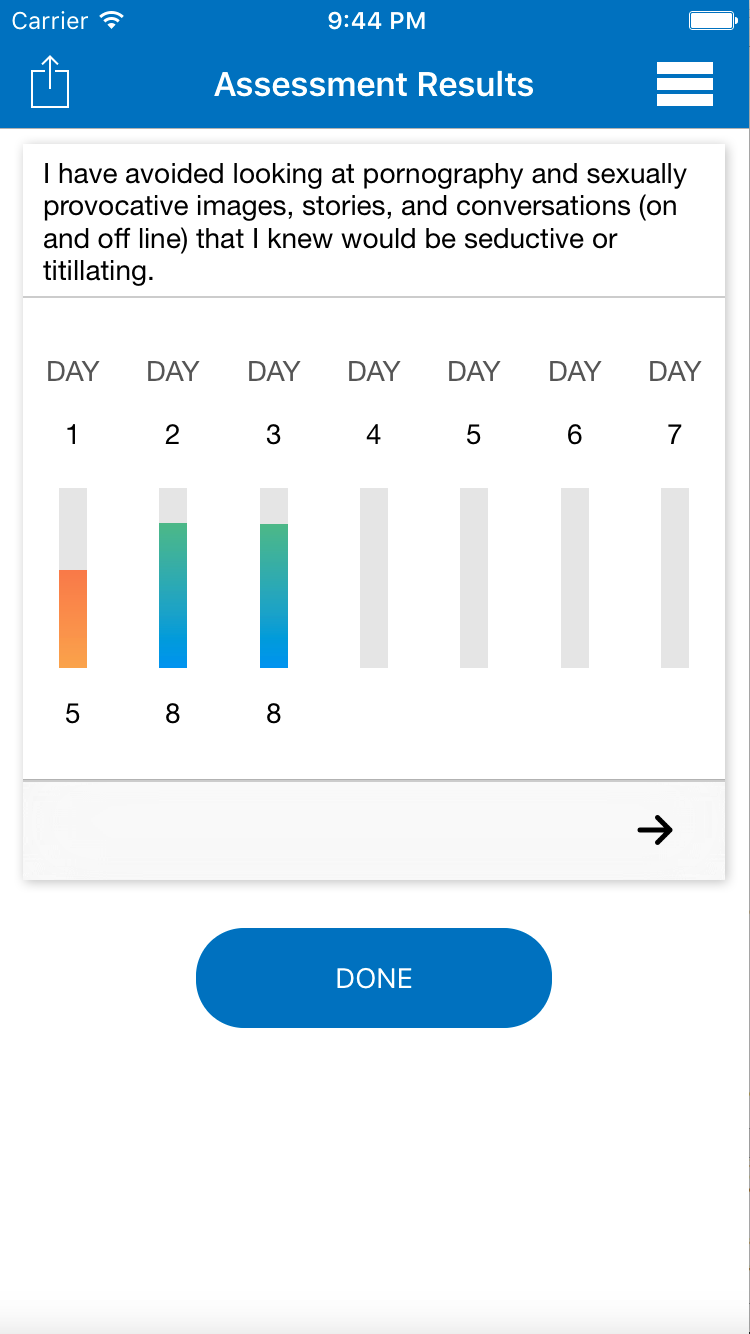750x1334 pixels.
Task: Tap the empty Day 6 bar
Action: 575,577
